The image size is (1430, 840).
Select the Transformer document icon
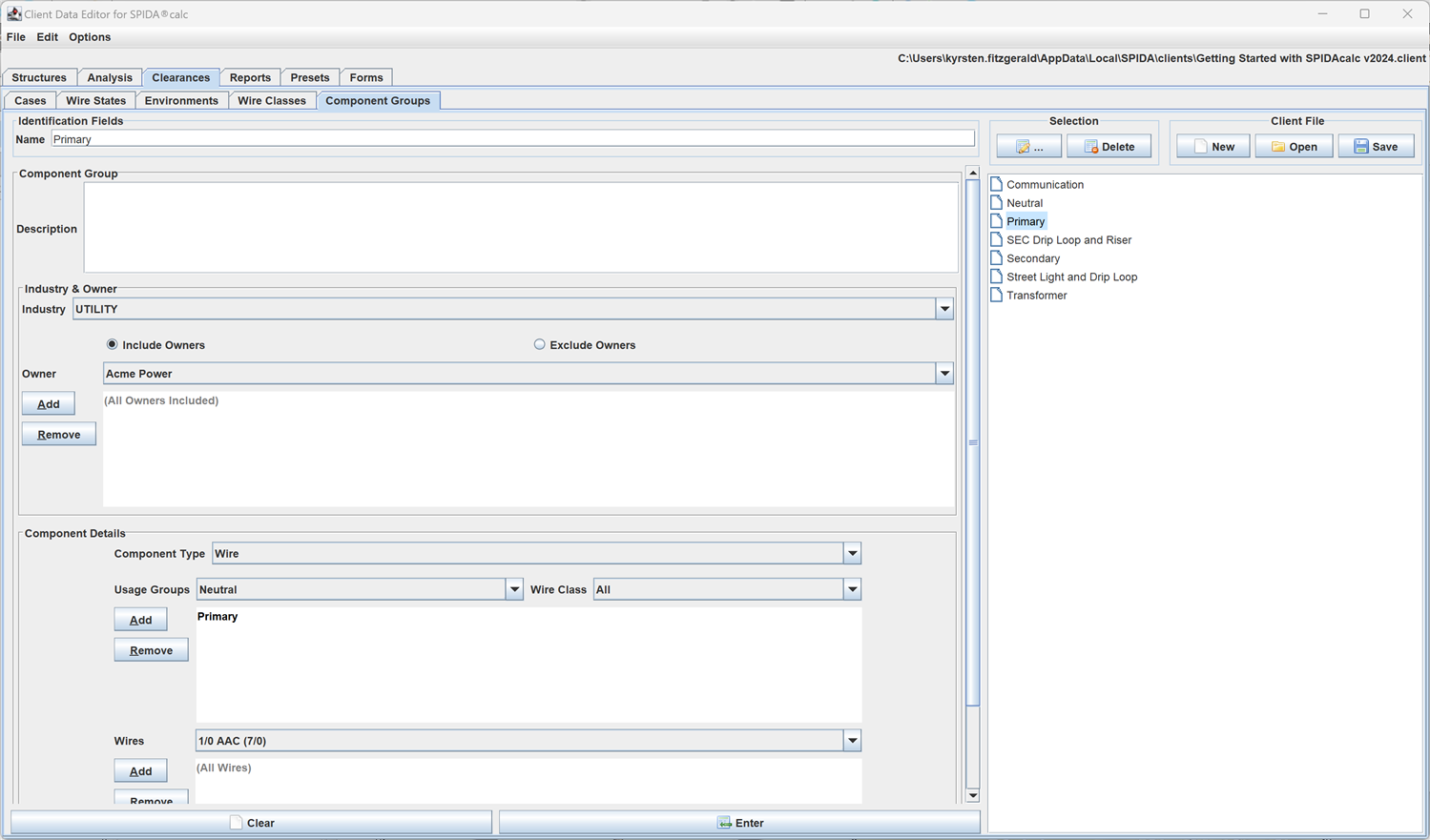pyautogui.click(x=997, y=296)
